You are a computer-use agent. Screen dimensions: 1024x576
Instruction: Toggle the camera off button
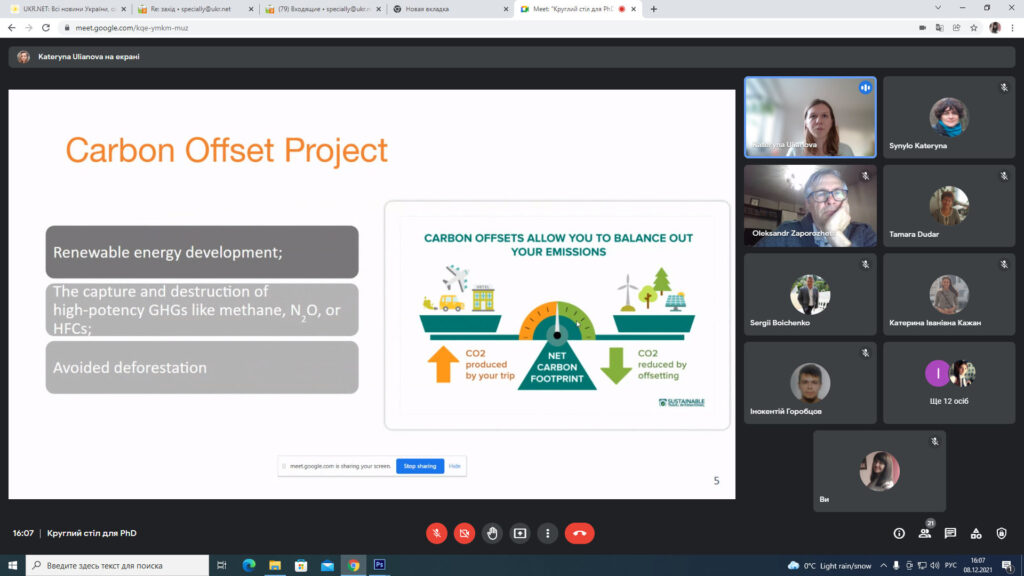click(464, 533)
